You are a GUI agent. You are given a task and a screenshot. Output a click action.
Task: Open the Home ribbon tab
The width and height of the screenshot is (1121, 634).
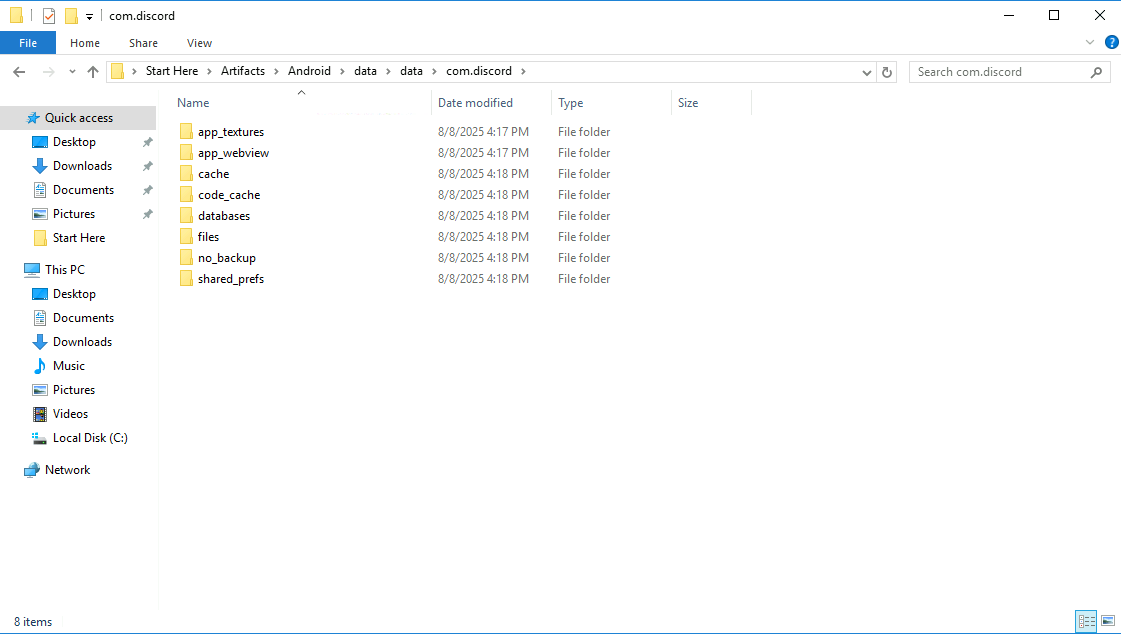(85, 43)
